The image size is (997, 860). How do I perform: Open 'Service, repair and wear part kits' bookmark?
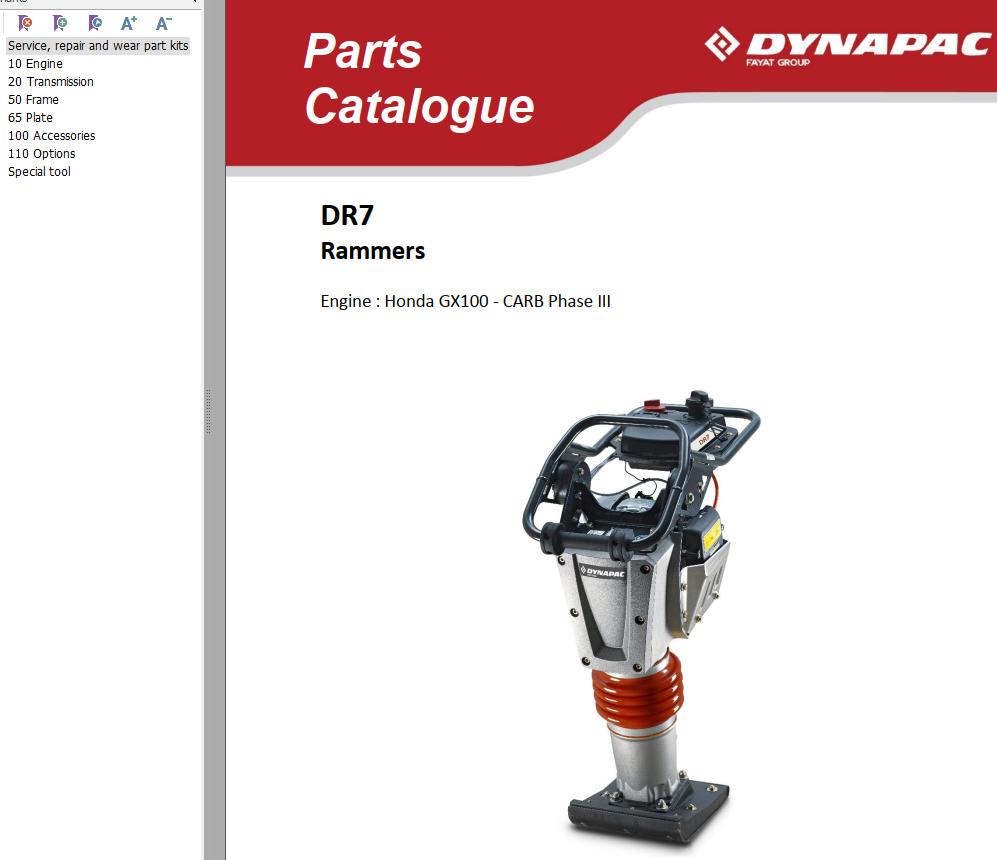click(98, 46)
